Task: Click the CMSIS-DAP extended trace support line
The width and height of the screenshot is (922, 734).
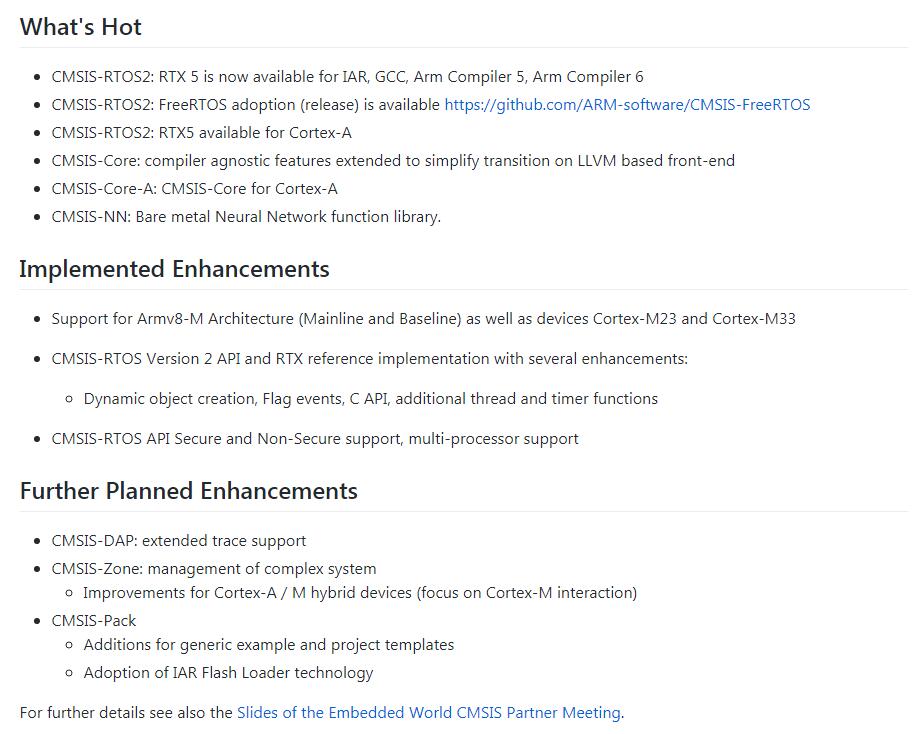Action: 179,541
